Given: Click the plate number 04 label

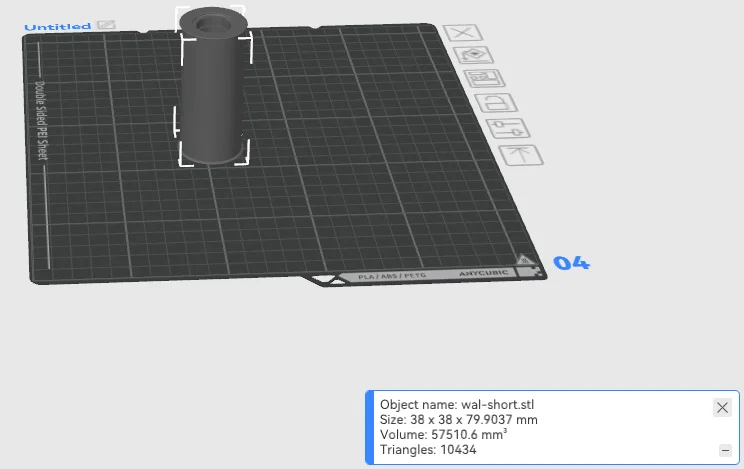Looking at the screenshot, I should [571, 263].
